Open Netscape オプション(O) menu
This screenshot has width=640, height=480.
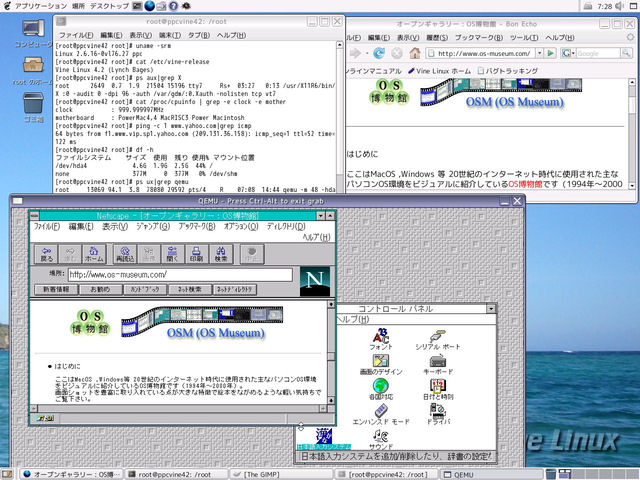(241, 227)
